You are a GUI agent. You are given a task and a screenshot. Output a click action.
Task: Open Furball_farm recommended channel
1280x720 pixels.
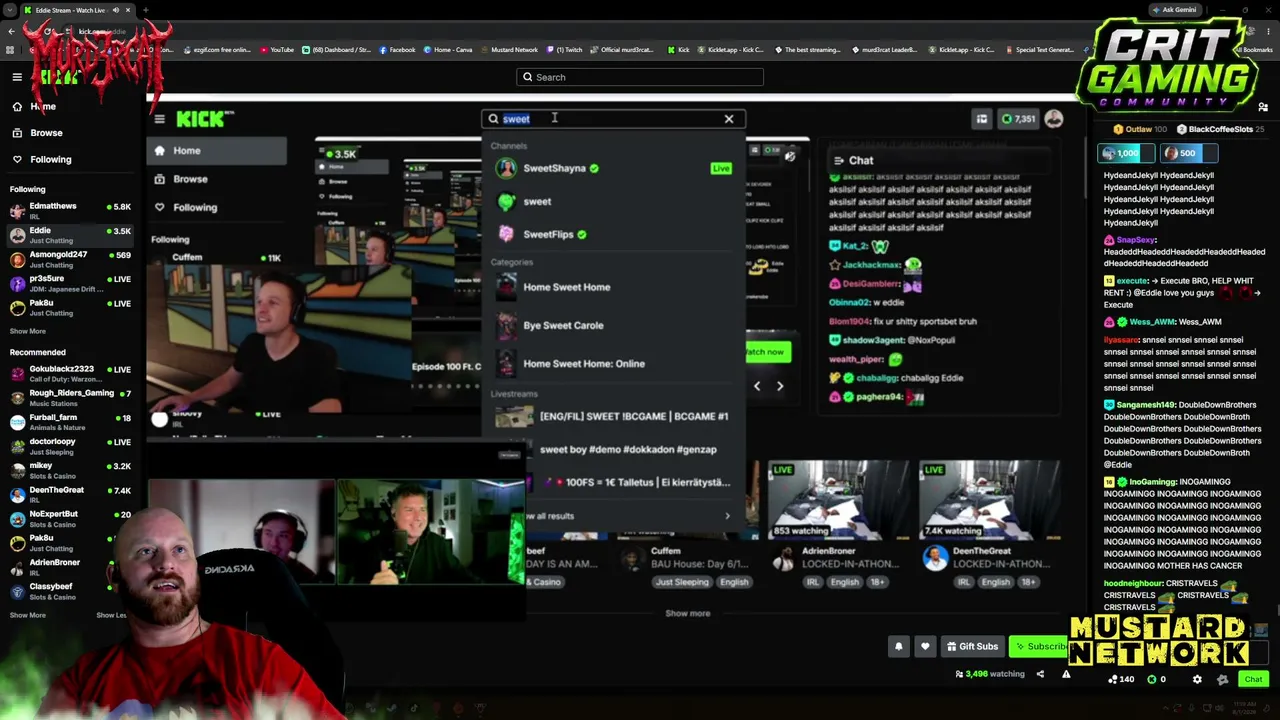pyautogui.click(x=70, y=422)
